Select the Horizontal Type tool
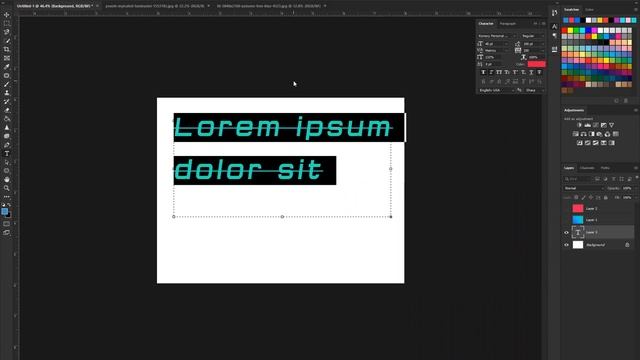This screenshot has width=640, height=360. coord(7,153)
